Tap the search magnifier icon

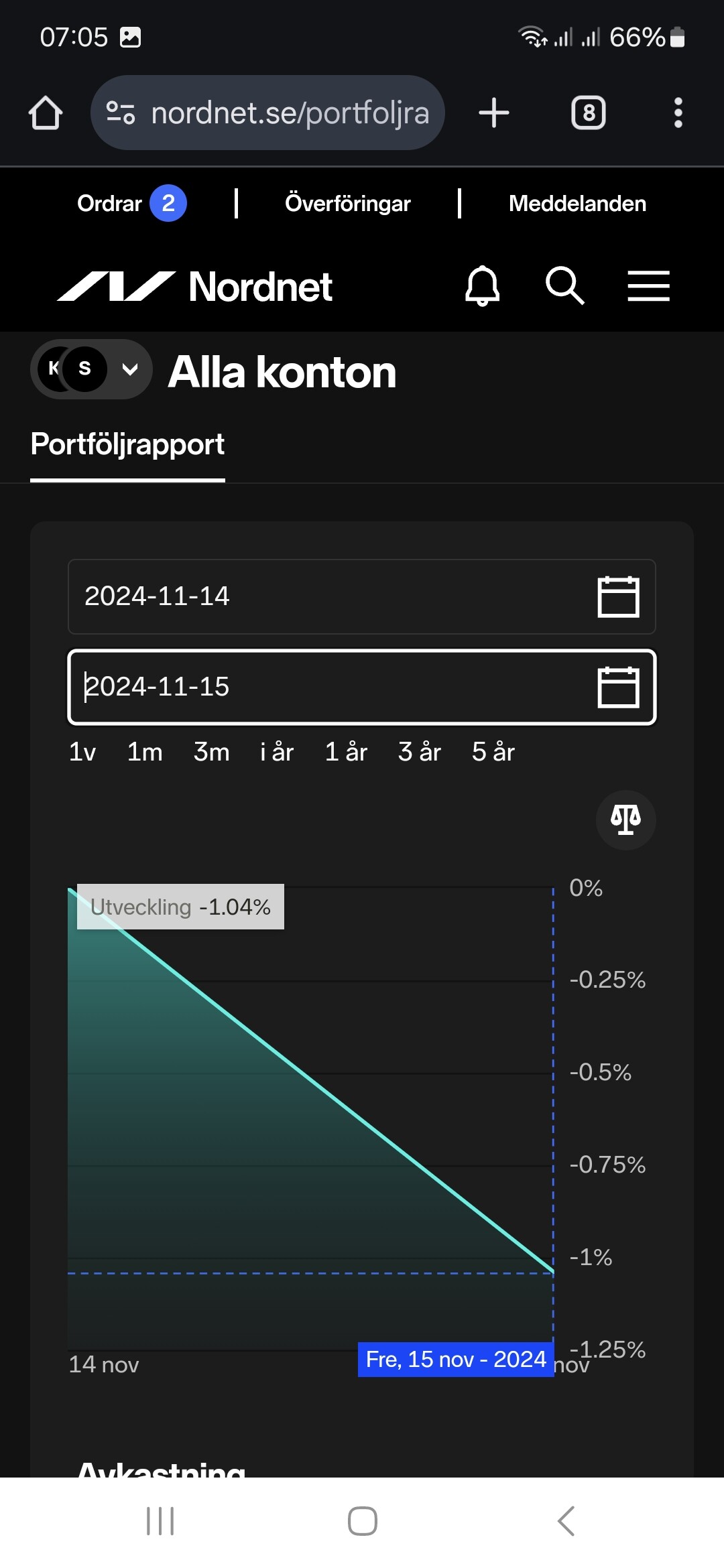[x=564, y=286]
